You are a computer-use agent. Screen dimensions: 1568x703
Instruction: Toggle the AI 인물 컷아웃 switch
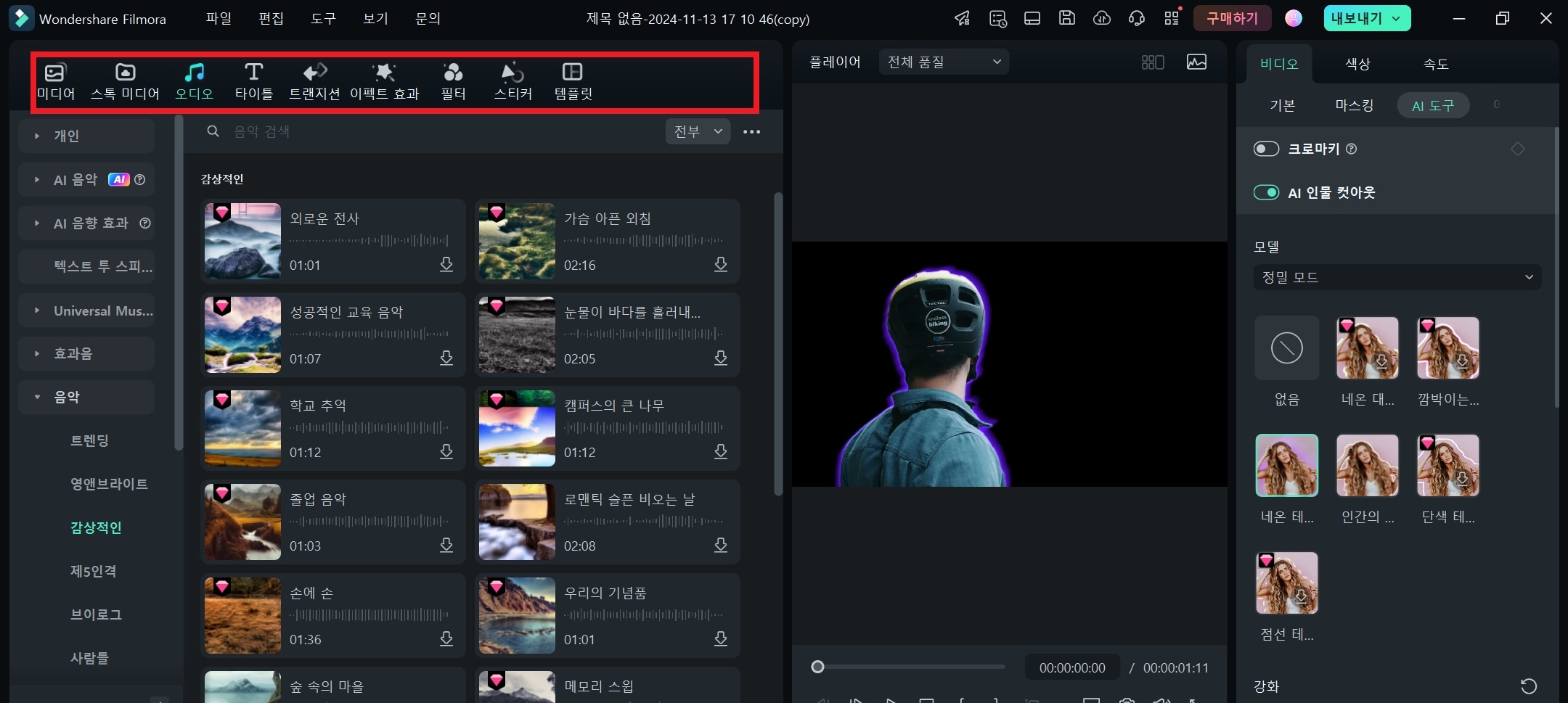pos(1266,192)
